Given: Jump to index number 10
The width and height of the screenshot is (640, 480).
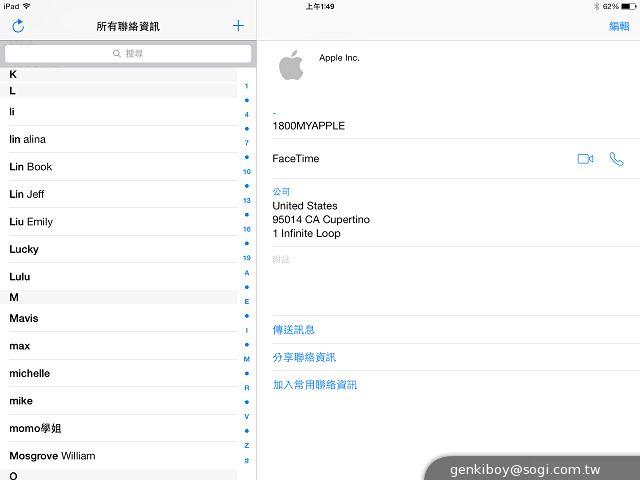Looking at the screenshot, I should (x=247, y=172).
